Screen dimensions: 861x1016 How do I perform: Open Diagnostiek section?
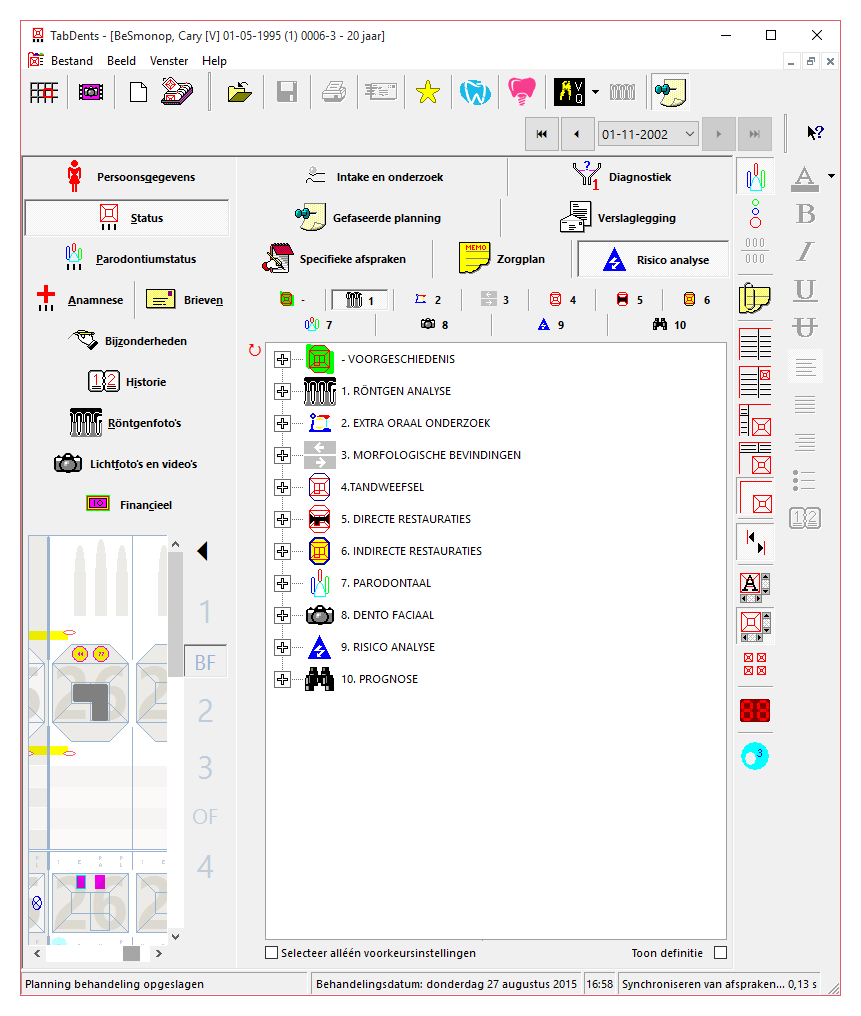[x=622, y=177]
